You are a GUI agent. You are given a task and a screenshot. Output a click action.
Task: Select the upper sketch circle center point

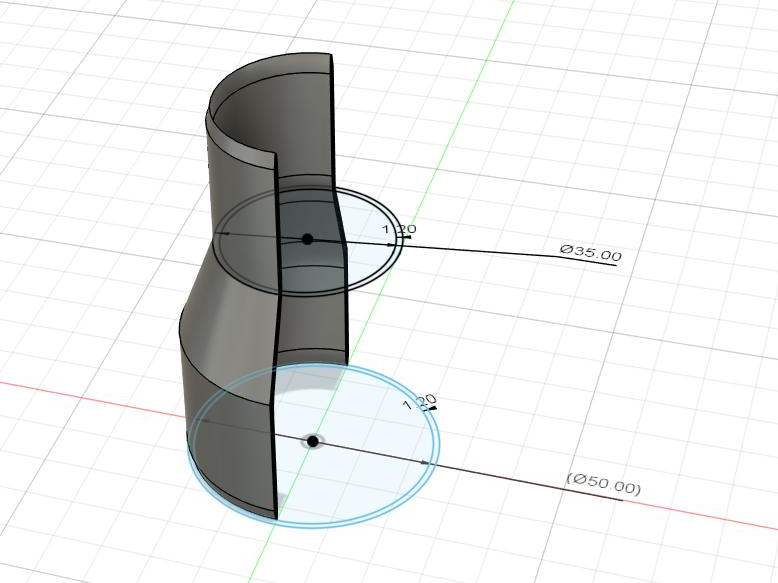click(x=307, y=239)
